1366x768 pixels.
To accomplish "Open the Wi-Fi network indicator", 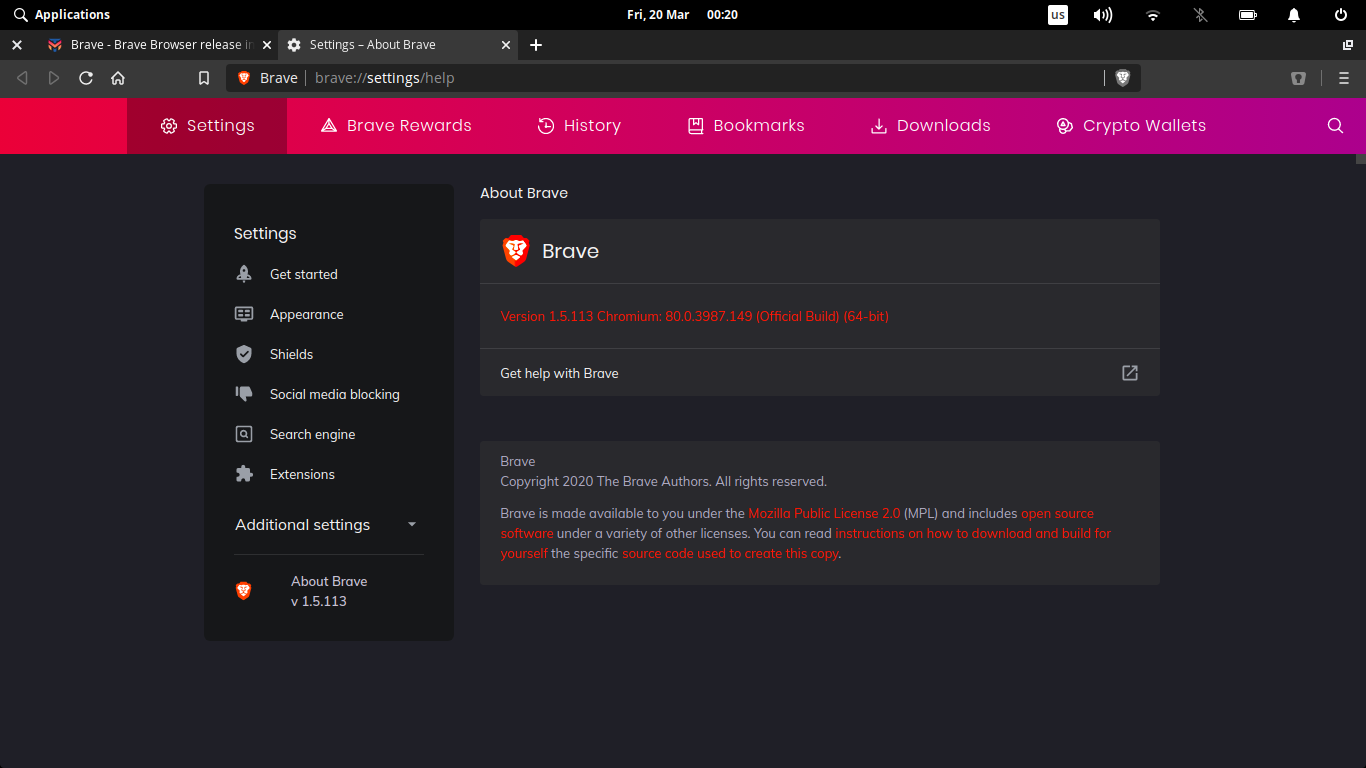I will (x=1153, y=15).
